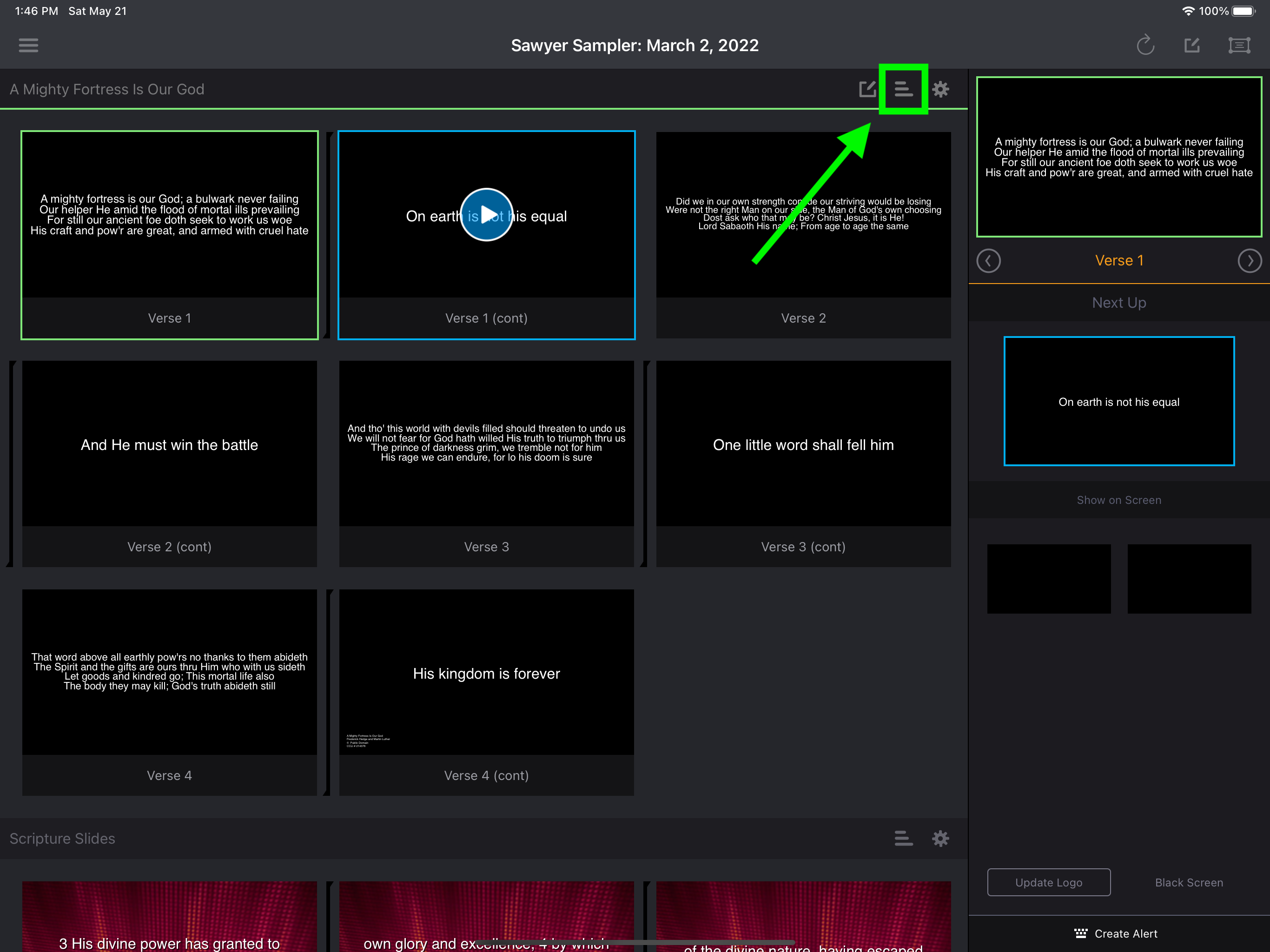Go to next slide arrow

tap(1250, 261)
